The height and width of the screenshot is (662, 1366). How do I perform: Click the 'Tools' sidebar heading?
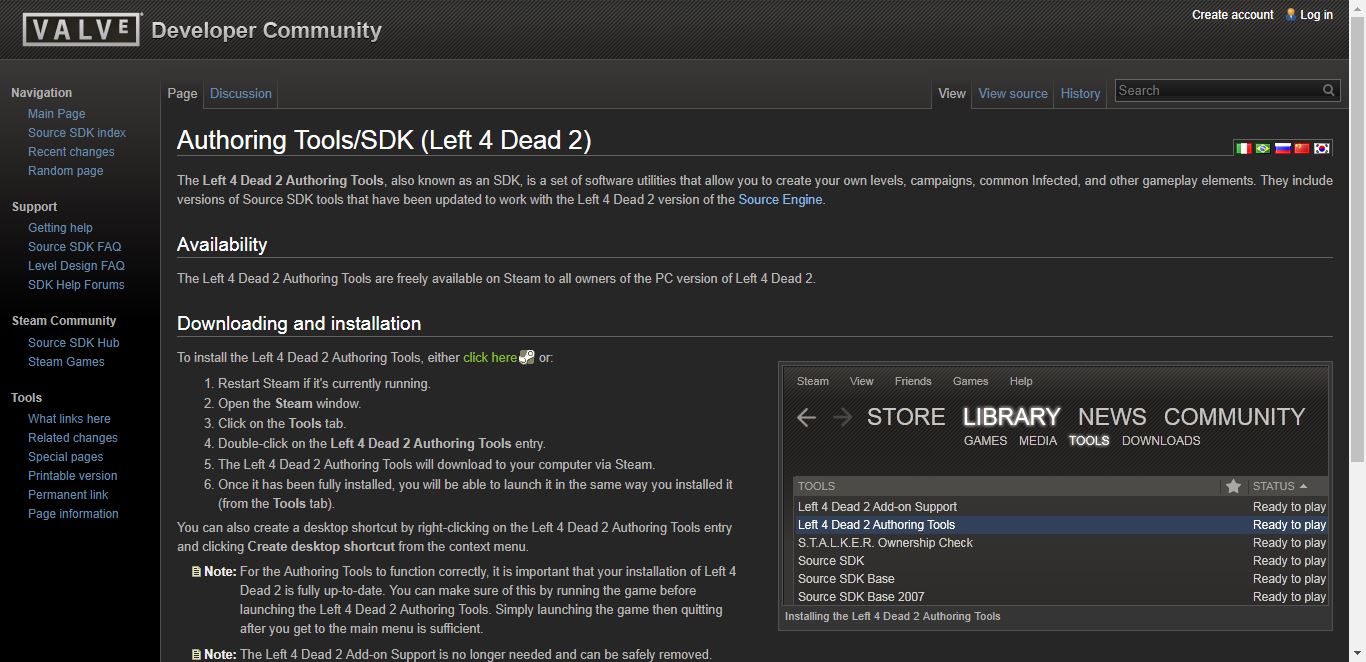pyautogui.click(x=27, y=398)
